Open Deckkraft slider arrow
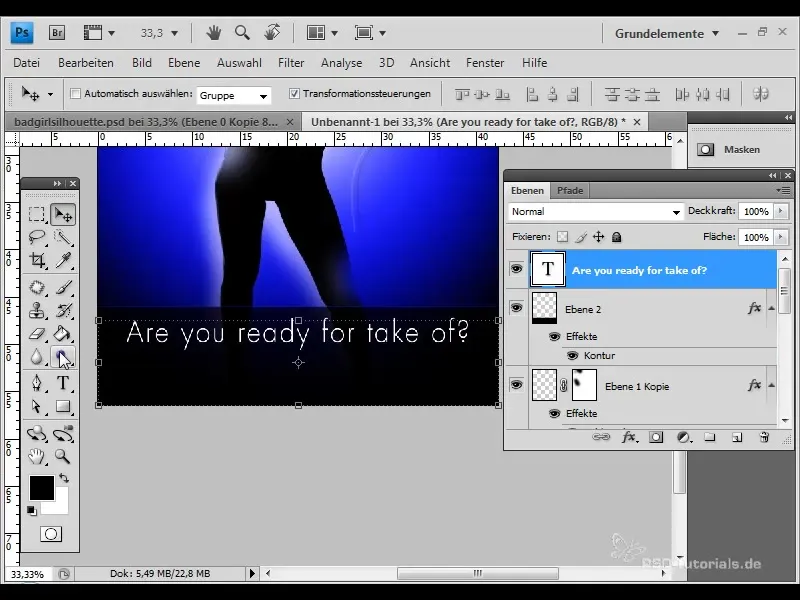Viewport: 800px width, 600px height. pyautogui.click(x=781, y=211)
